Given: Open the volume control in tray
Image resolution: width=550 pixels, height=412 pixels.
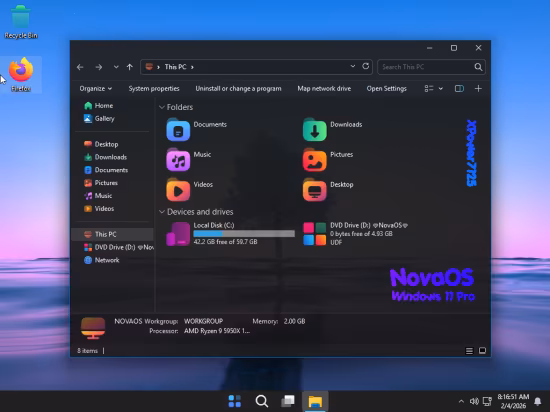Looking at the screenshot, I should coord(474,401).
